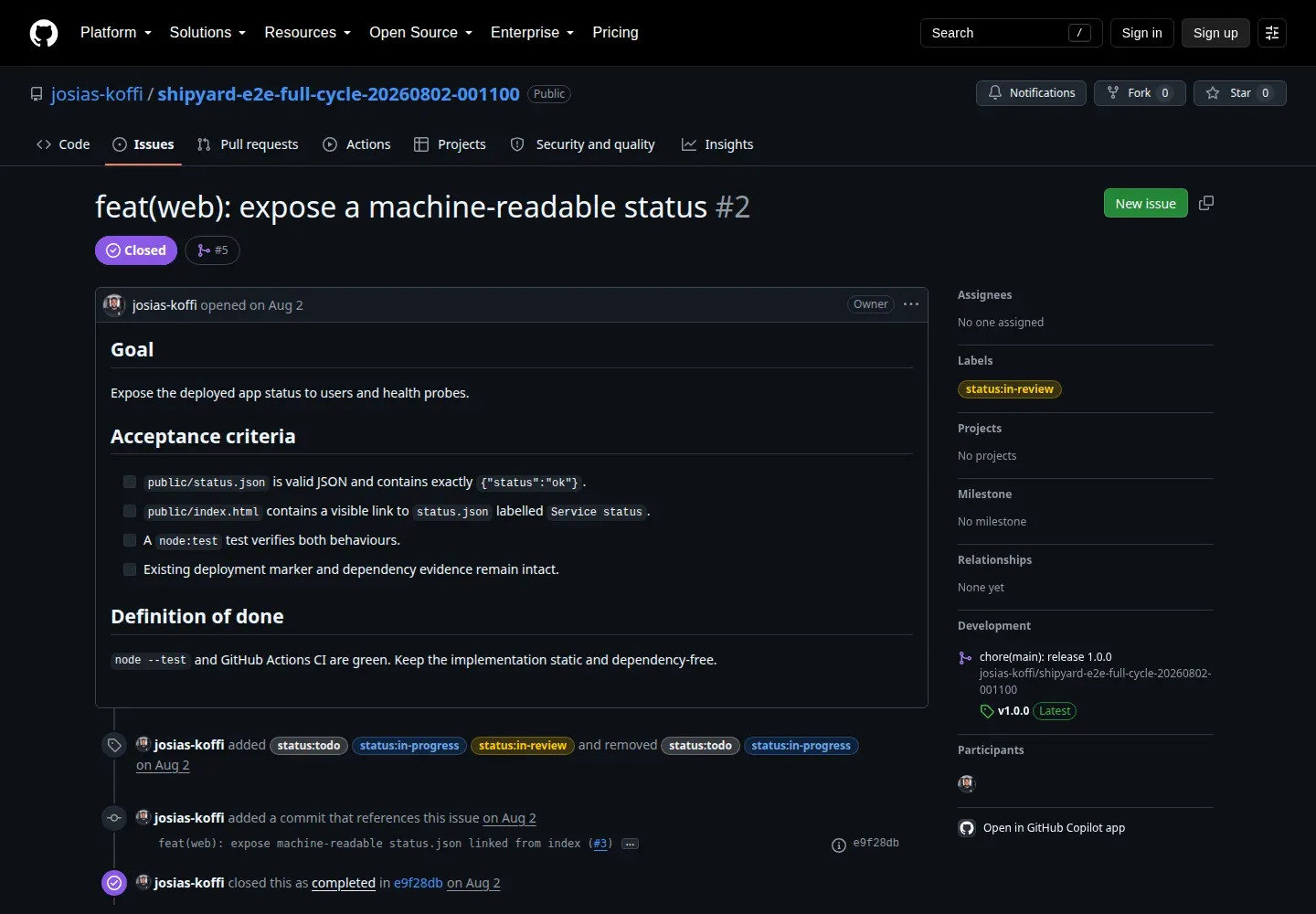The width and height of the screenshot is (1316, 914).
Task: Tick the existing deployment marker checkbox
Action: [x=130, y=569]
